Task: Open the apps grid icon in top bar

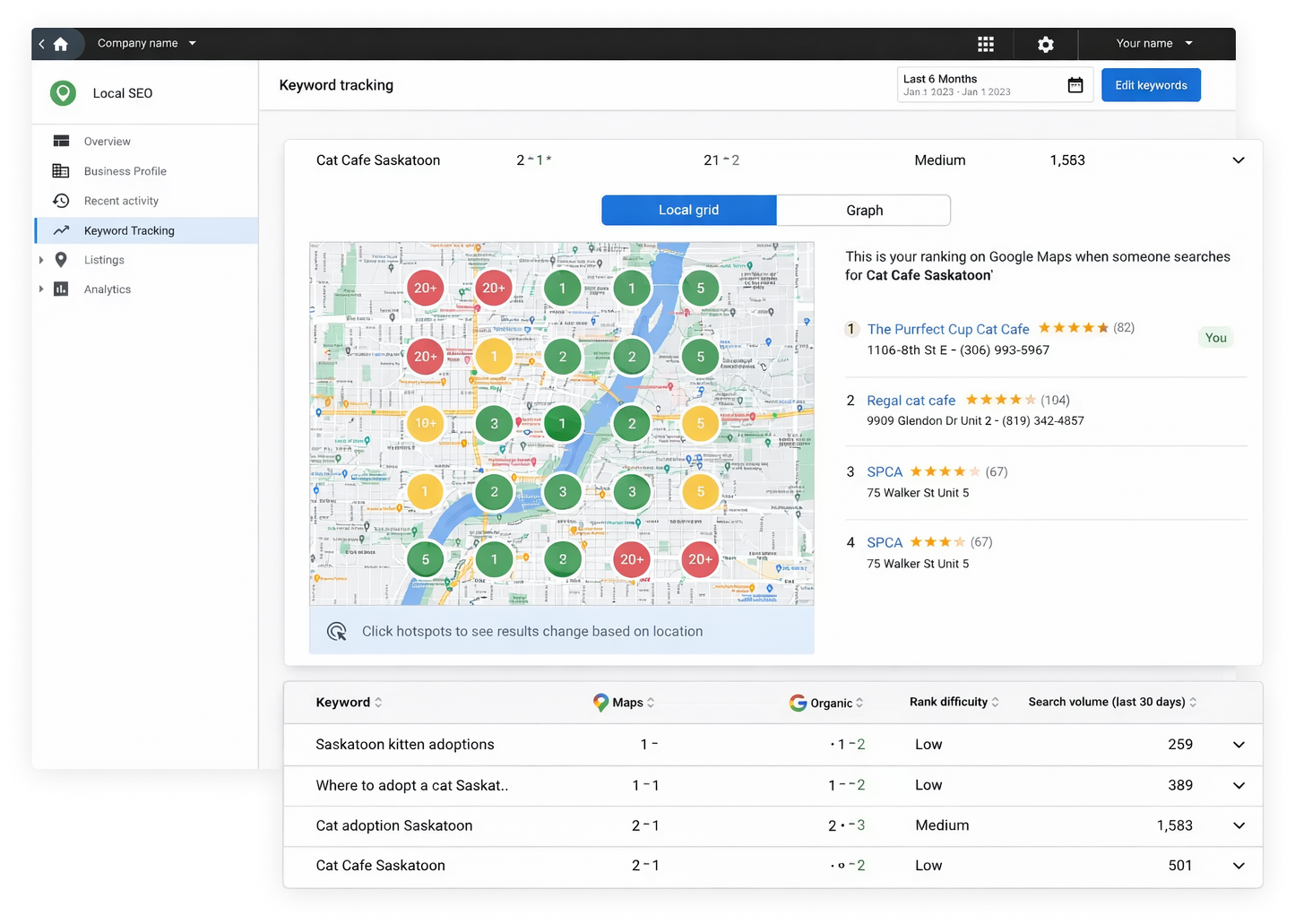Action: click(x=986, y=43)
